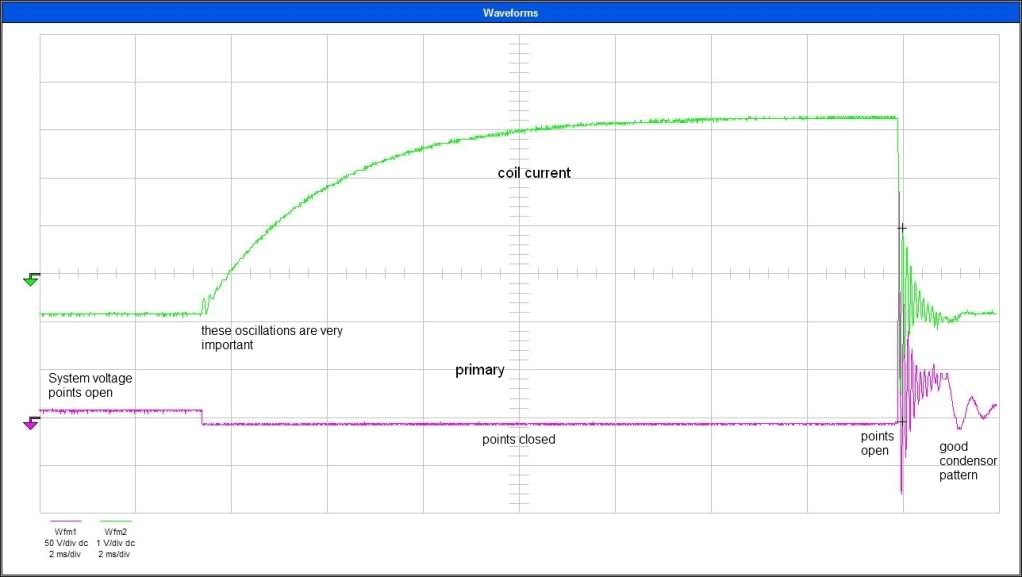Click the green Wfm2 ground level marker
Screen dimensions: 1022x577
pyautogui.click(x=31, y=280)
